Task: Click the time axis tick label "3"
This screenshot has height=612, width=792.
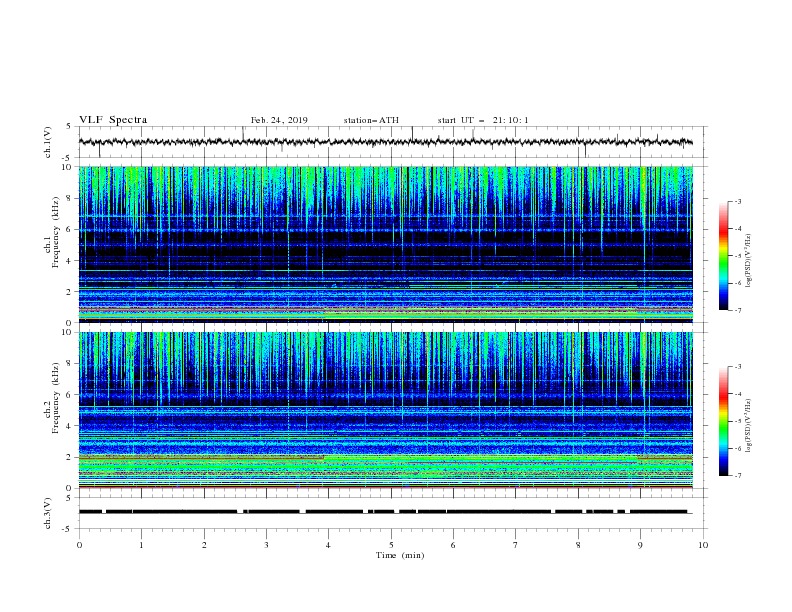Action: click(x=266, y=545)
